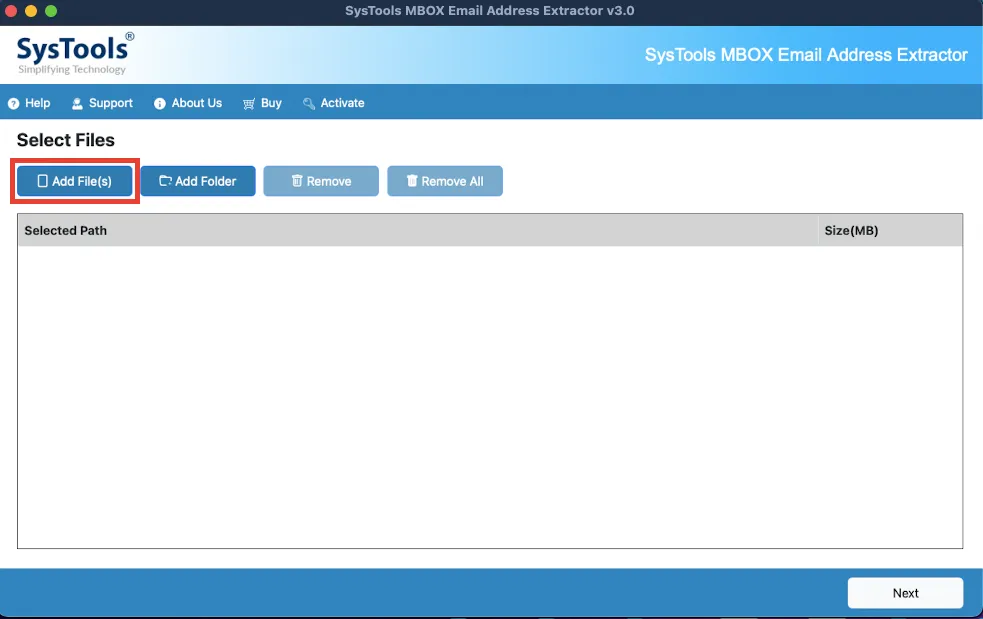Open the Help menu

pos(29,103)
